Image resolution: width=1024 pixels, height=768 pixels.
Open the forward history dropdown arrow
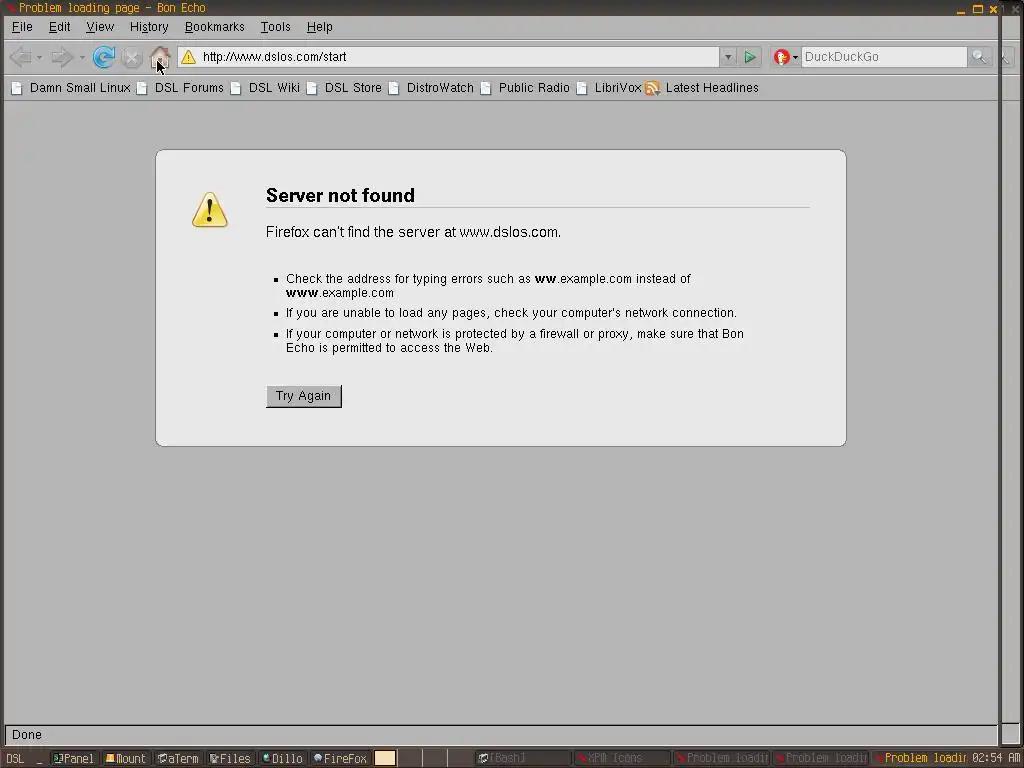pos(82,57)
